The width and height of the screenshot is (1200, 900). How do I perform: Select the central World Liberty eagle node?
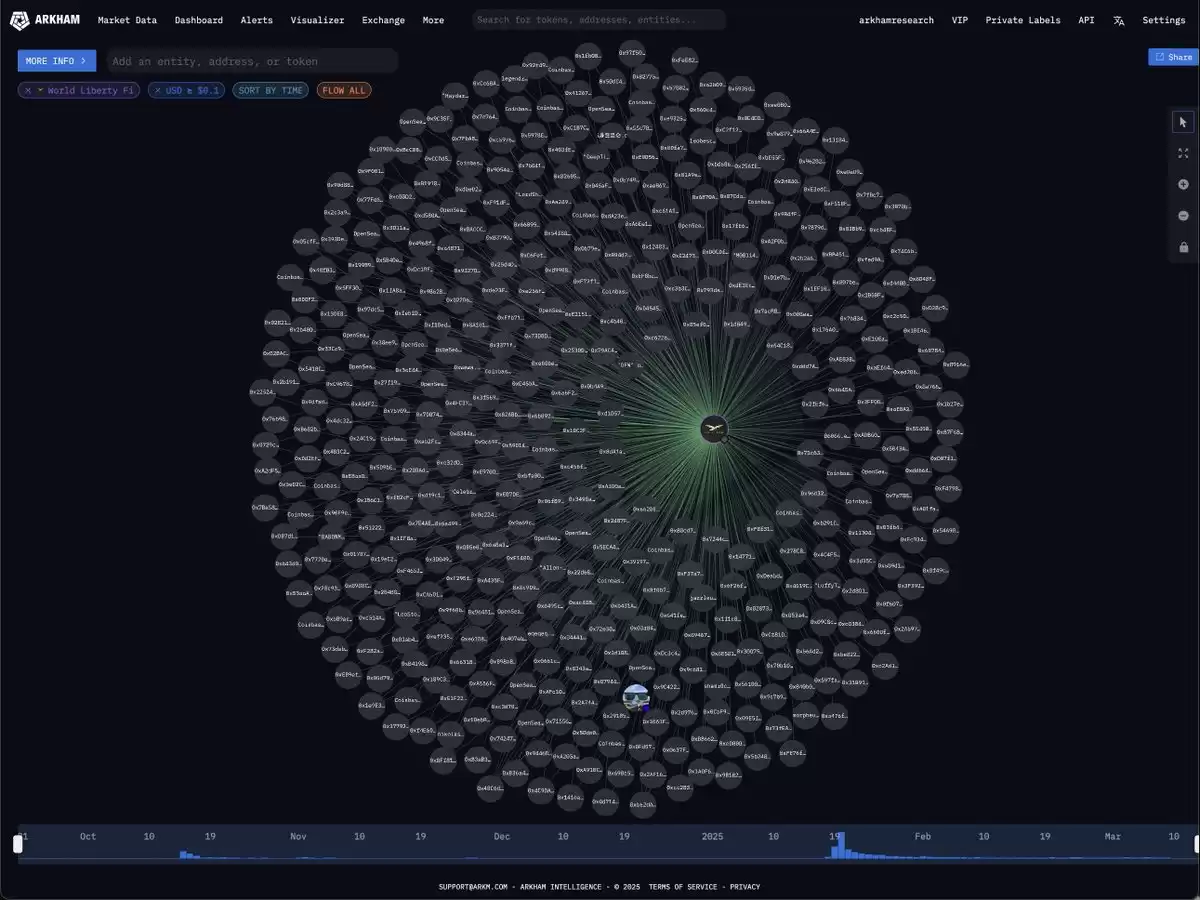coord(714,430)
